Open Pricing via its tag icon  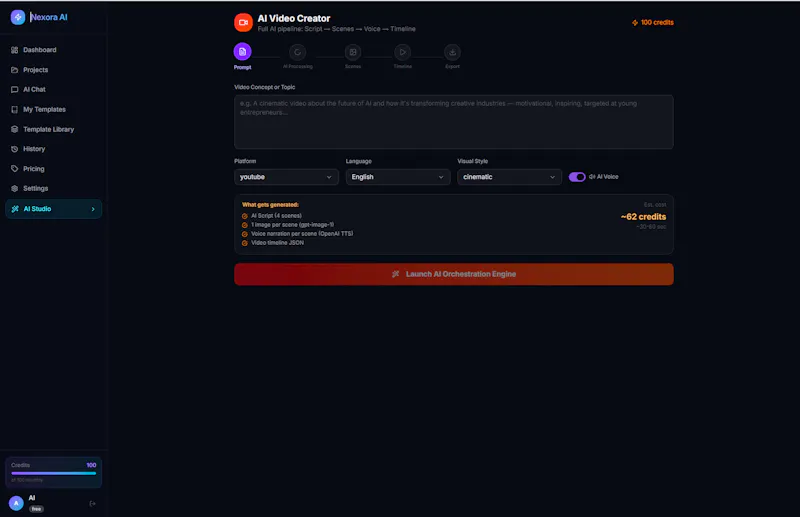pos(14,168)
